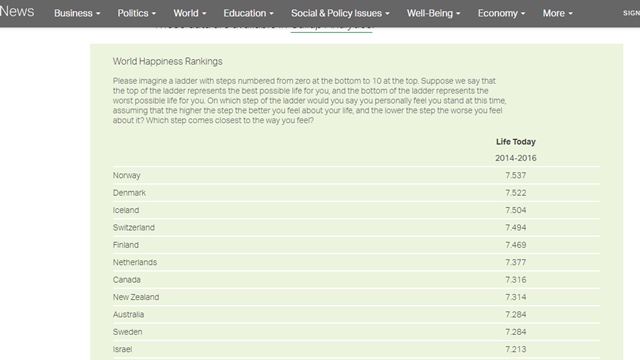640x360 pixels.
Task: Click the partially visible Sign In link
Action: [631, 13]
